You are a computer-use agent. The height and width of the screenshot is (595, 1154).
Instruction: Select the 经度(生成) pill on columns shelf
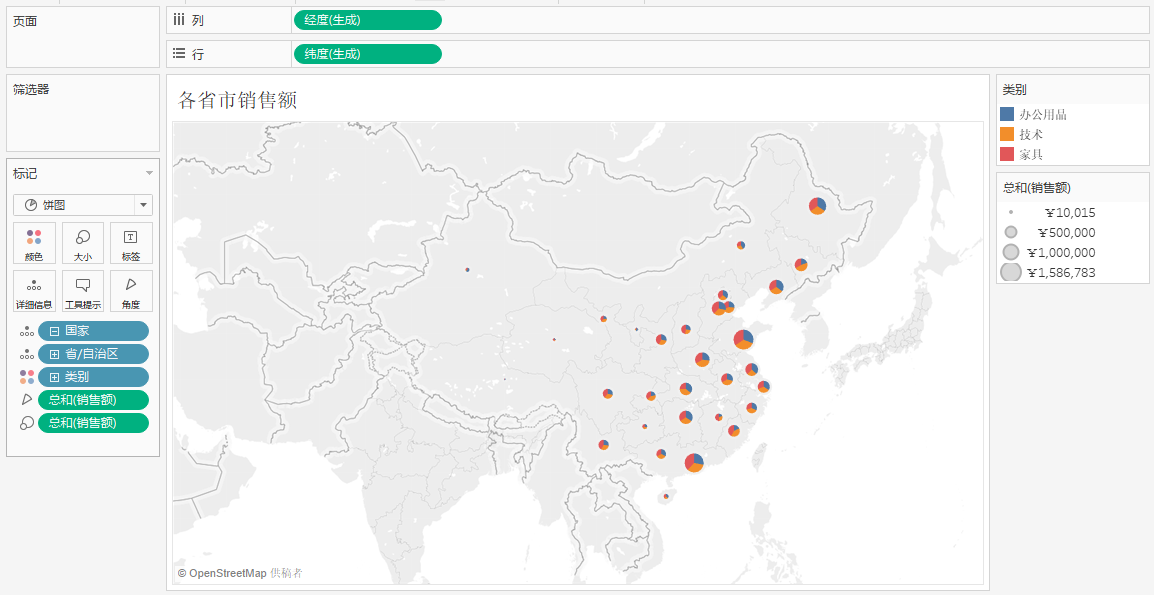366,20
